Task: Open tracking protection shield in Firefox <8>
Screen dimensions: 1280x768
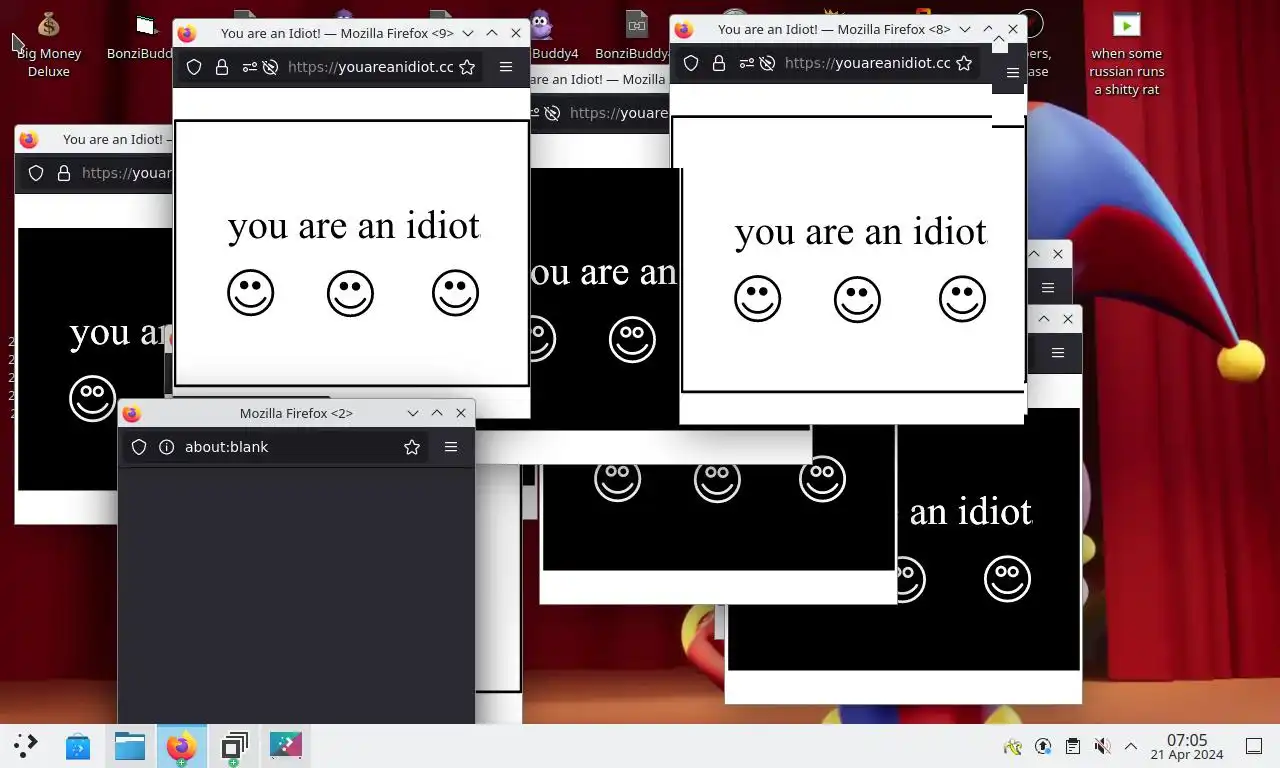Action: pos(691,63)
